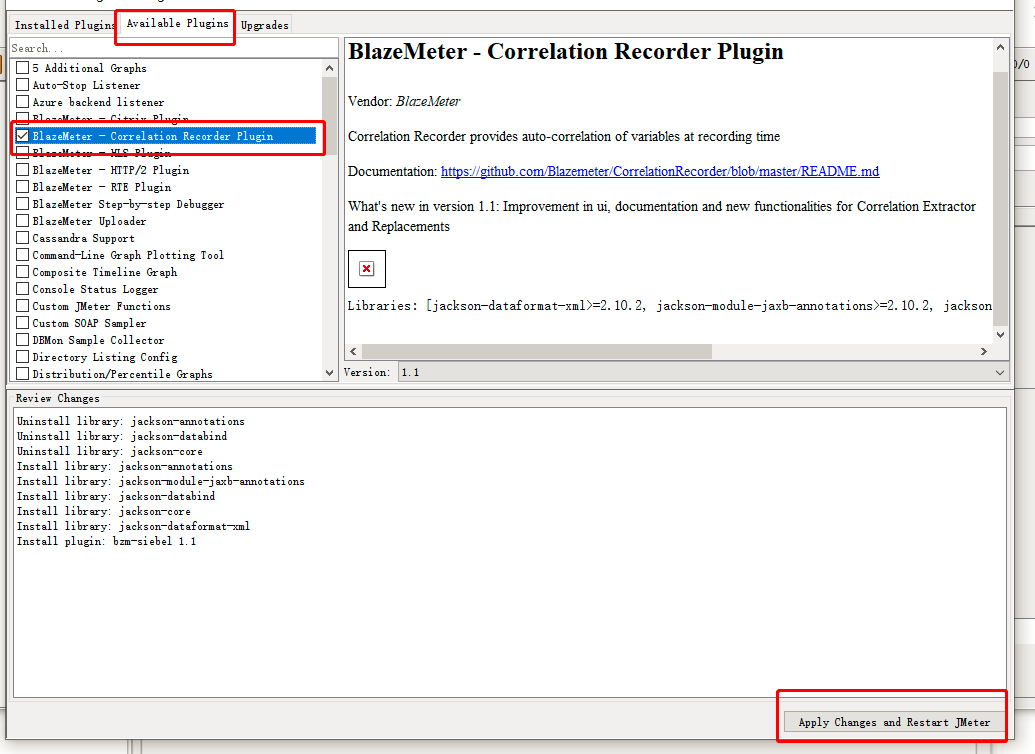
Task: Tick the DBMon Sample Collector checkbox
Action: [x=22, y=341]
